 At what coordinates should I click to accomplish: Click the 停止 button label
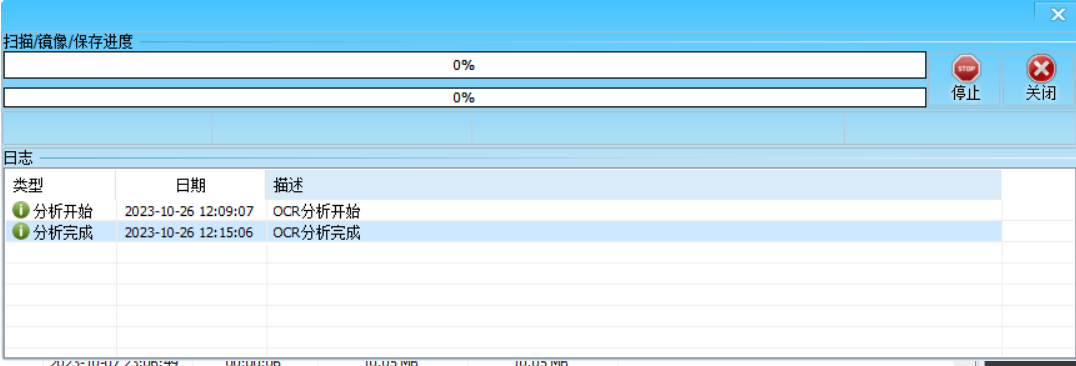[x=966, y=94]
